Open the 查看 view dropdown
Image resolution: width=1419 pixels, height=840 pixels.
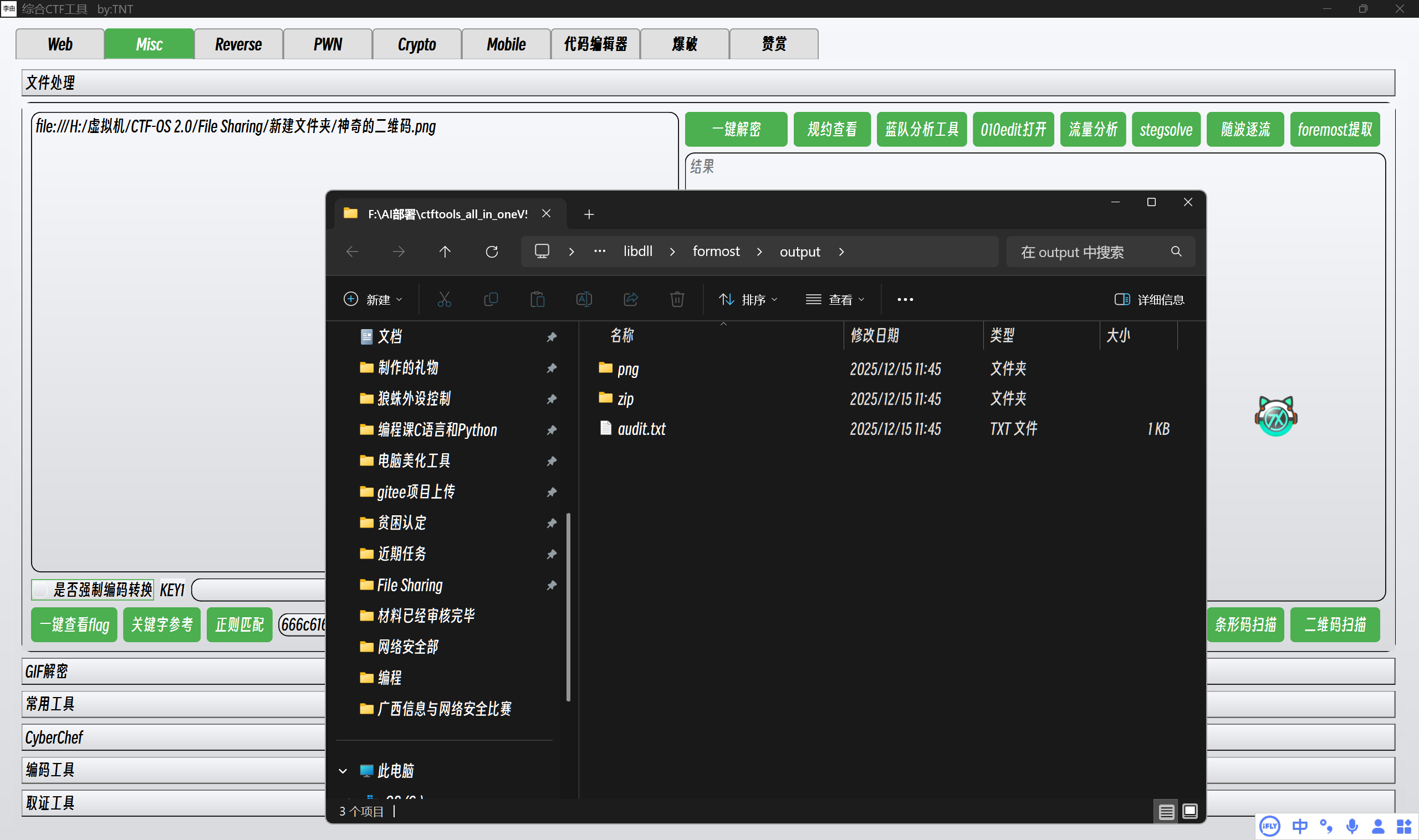pyautogui.click(x=835, y=299)
